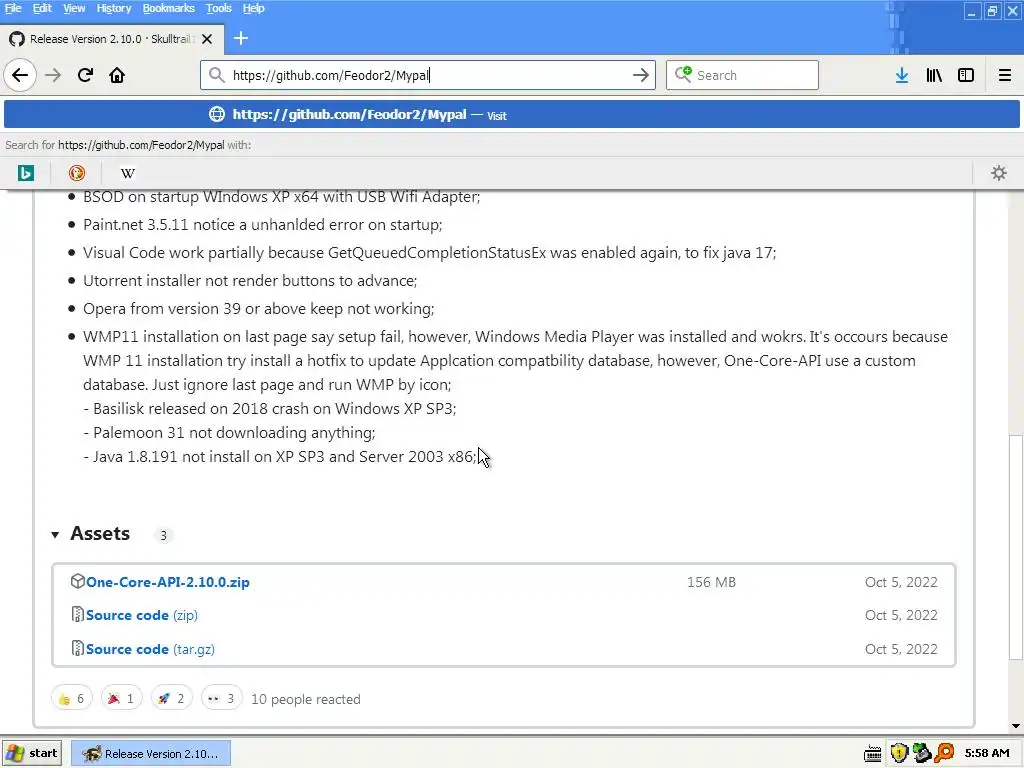Image resolution: width=1024 pixels, height=768 pixels.
Task: Click the eyes reaction button
Action: pyautogui.click(x=221, y=699)
